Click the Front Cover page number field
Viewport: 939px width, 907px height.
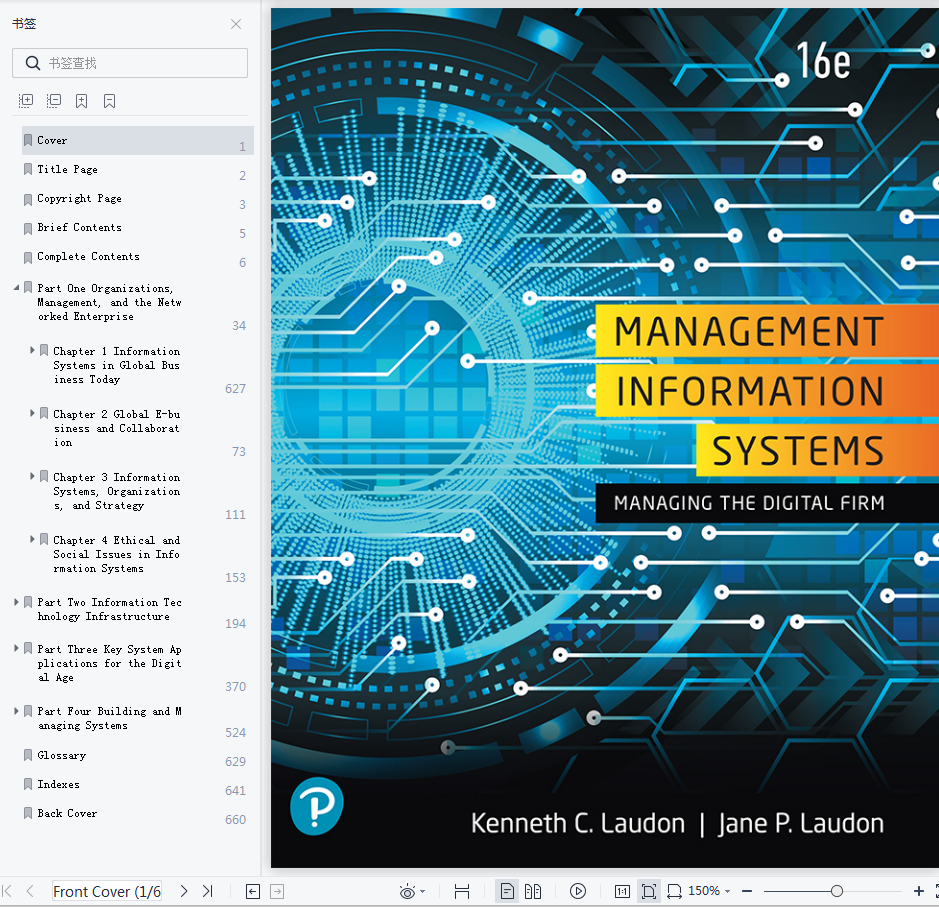tap(107, 891)
